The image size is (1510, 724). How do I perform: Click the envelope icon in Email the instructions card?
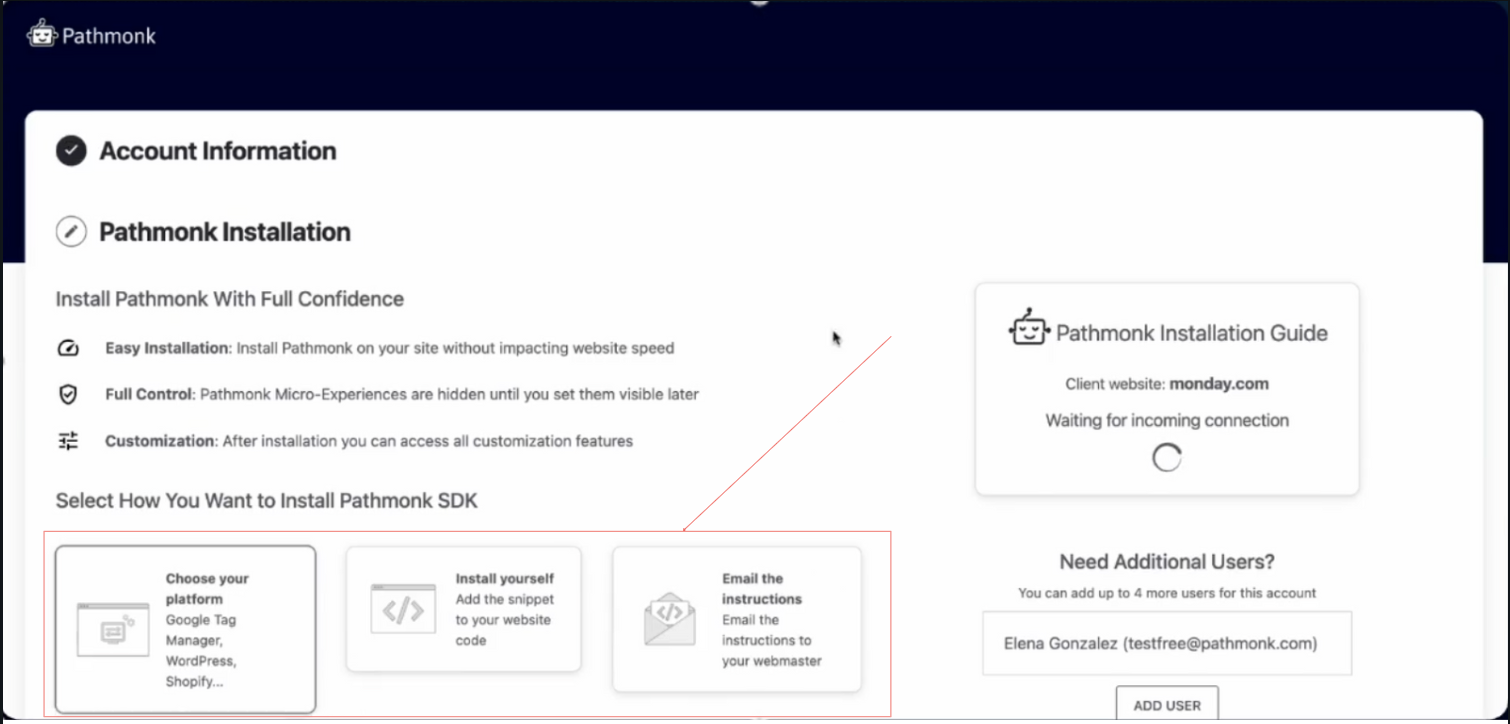click(669, 619)
